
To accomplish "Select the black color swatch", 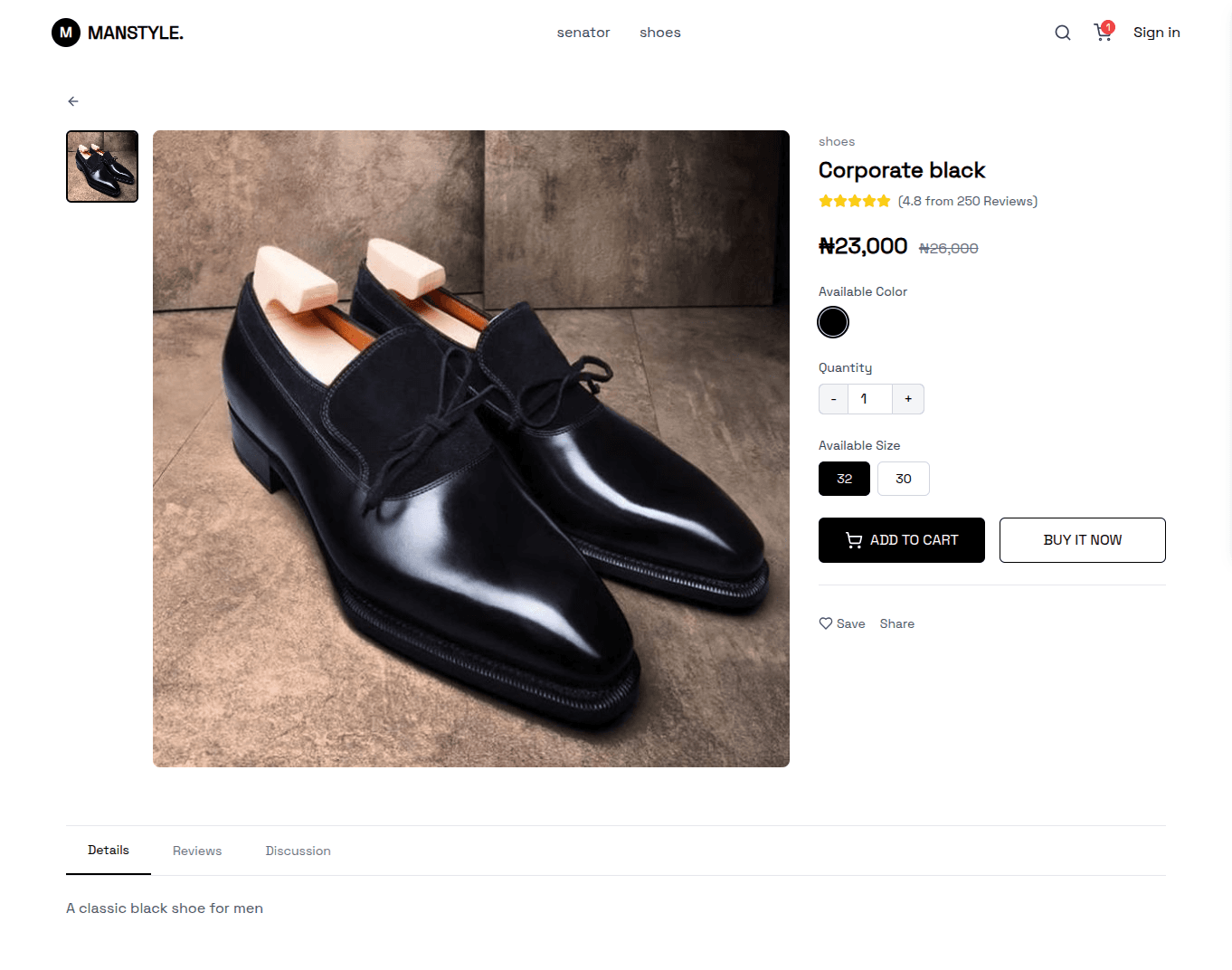I will click(x=833, y=322).
